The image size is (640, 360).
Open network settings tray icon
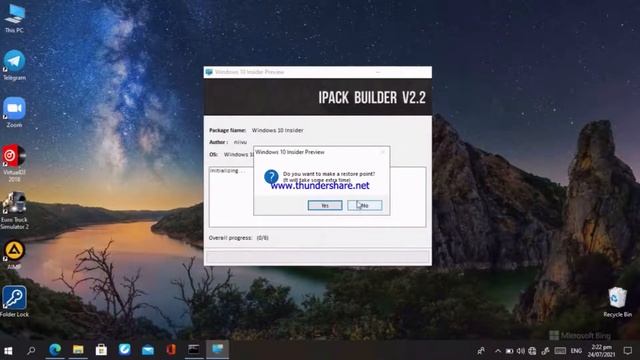coord(532,351)
